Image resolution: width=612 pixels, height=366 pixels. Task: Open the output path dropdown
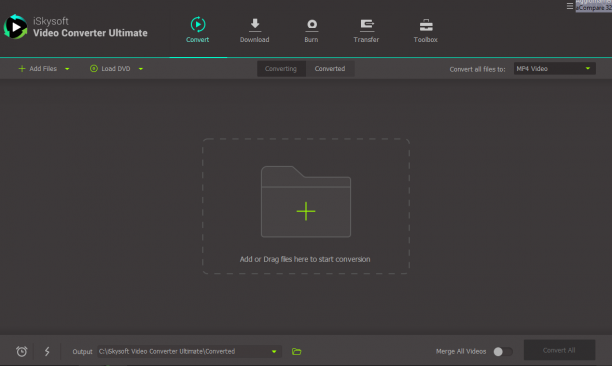(274, 352)
